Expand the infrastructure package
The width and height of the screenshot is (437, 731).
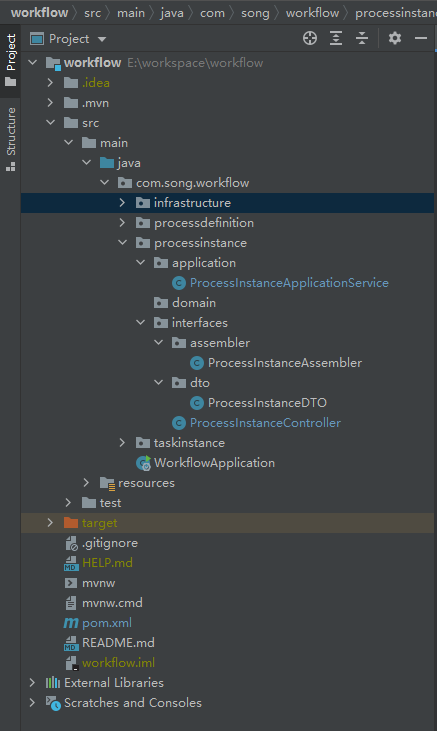[122, 203]
